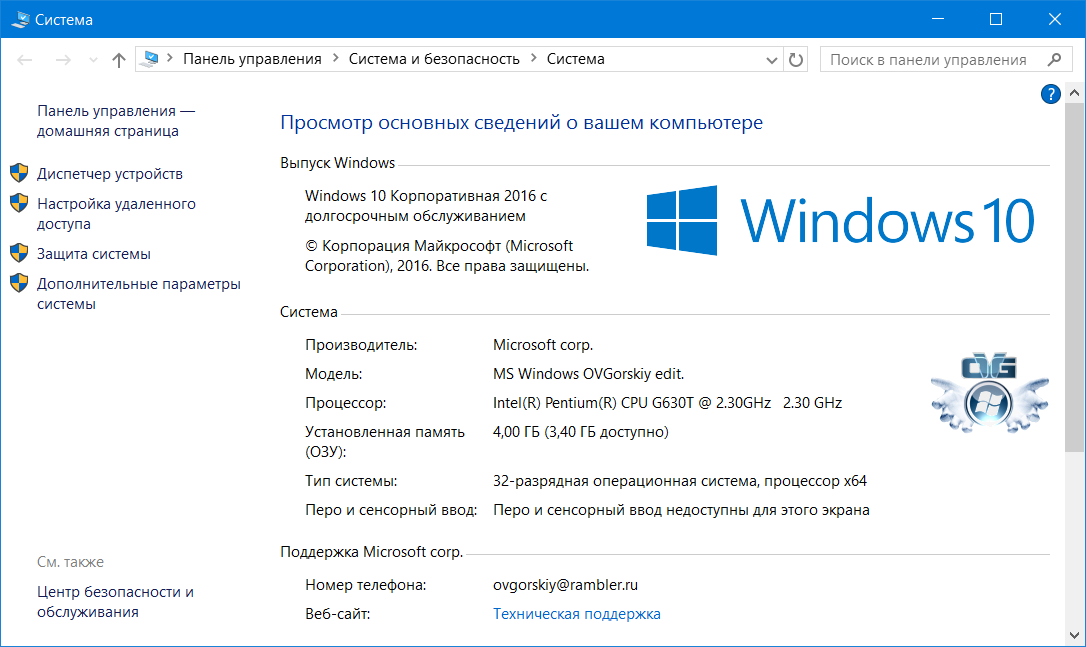
Task: Click the vertical scrollbar down arrow
Action: pyautogui.click(x=1075, y=635)
